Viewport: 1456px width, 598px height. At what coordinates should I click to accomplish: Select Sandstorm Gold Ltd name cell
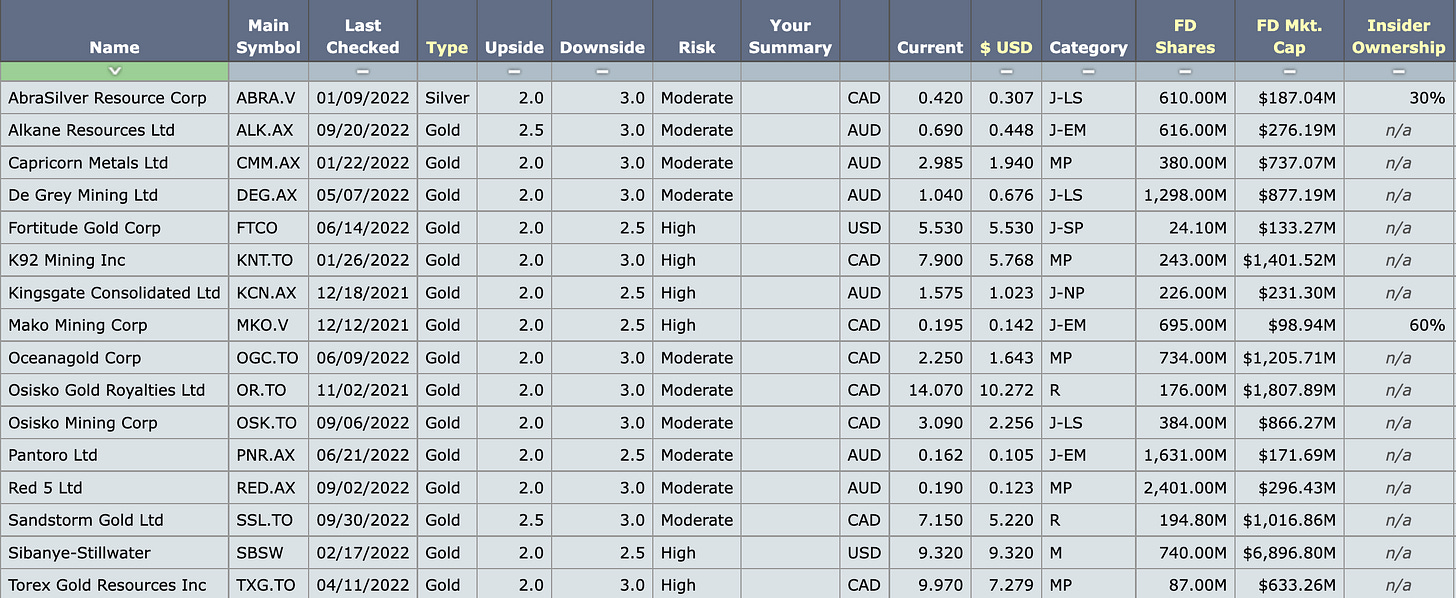[85, 520]
